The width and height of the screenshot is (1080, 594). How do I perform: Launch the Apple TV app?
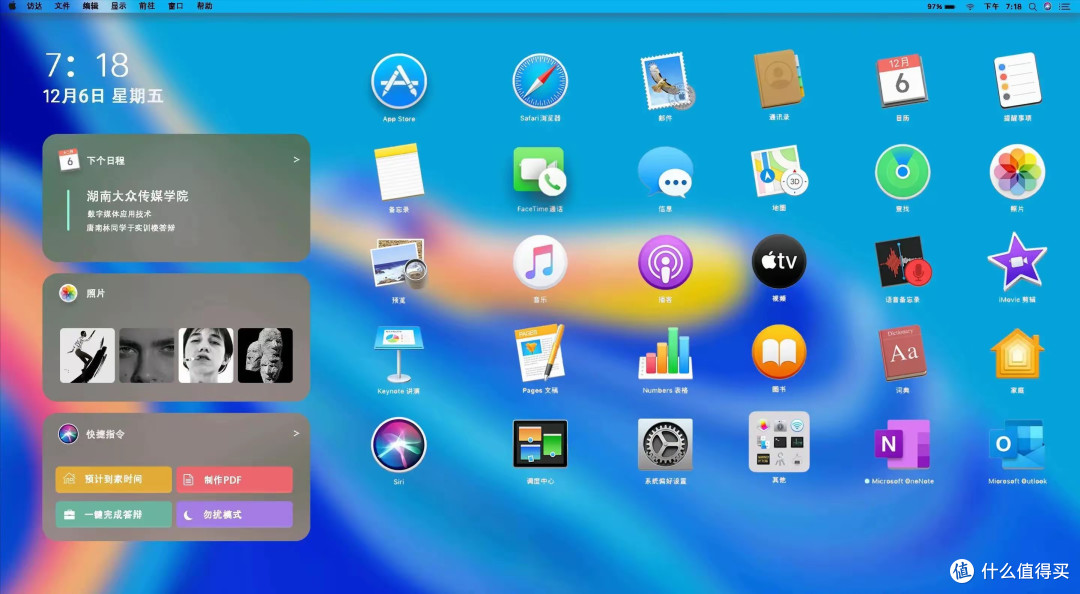tap(779, 261)
